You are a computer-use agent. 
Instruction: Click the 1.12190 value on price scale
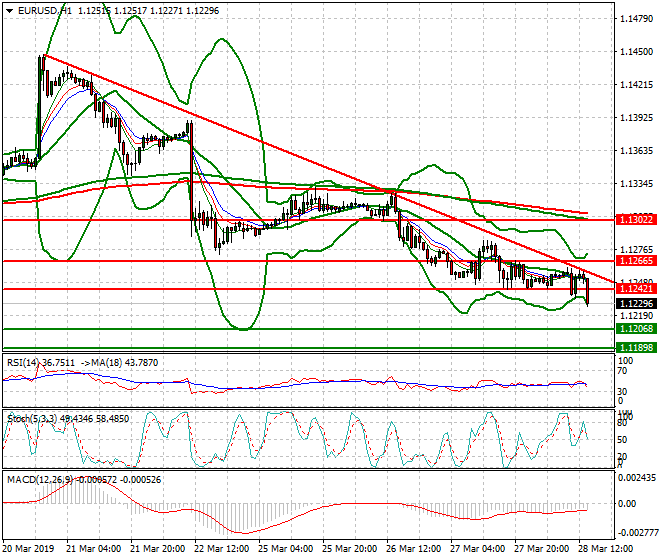pos(637,315)
